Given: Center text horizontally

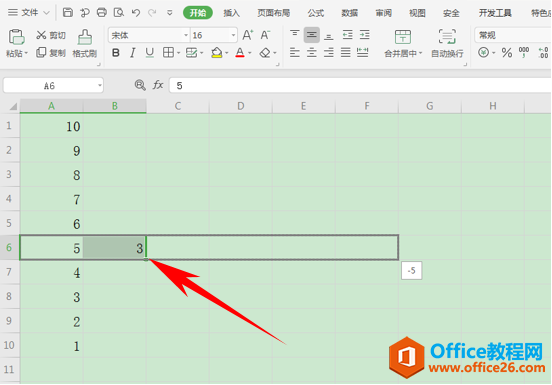Looking at the screenshot, I should pos(312,53).
